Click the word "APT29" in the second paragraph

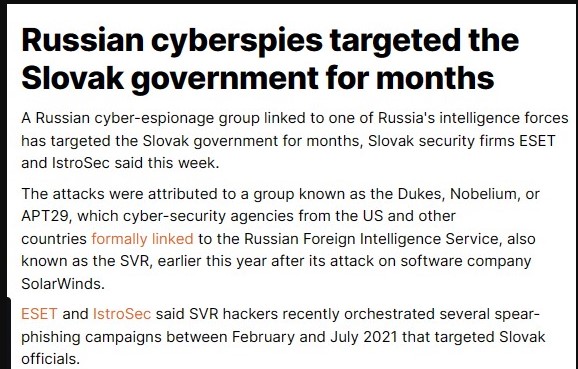[x=44, y=216]
